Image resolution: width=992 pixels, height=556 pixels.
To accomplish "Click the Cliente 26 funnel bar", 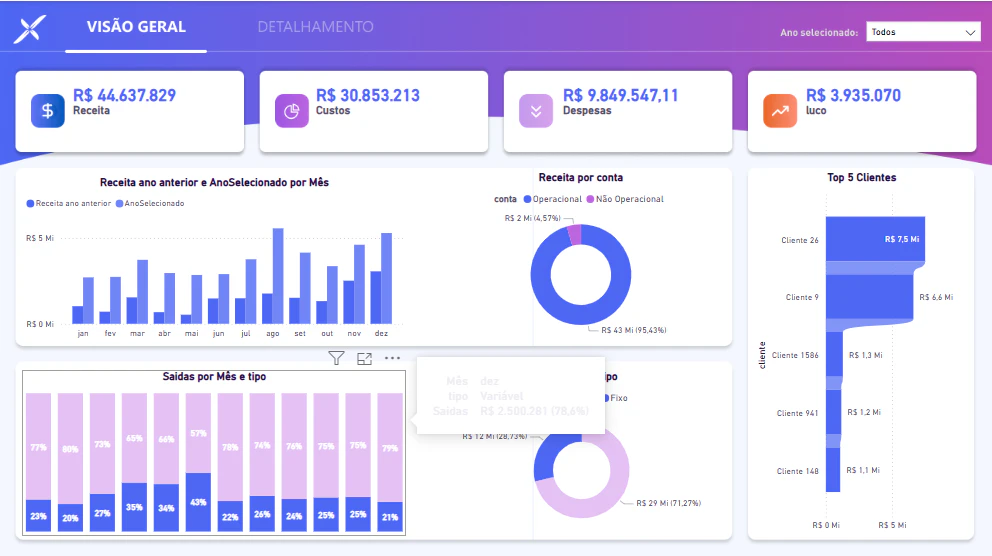I will coord(875,239).
